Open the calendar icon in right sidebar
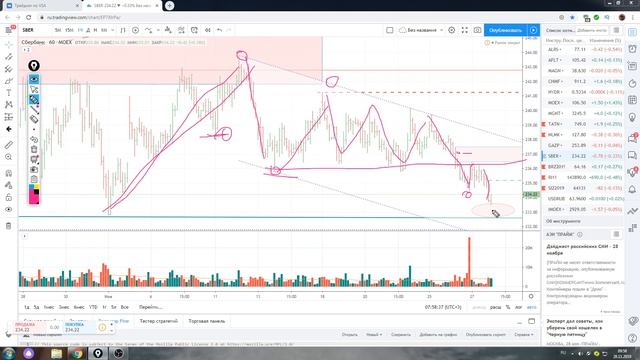Viewport: 640px width, 360px height. (632, 100)
